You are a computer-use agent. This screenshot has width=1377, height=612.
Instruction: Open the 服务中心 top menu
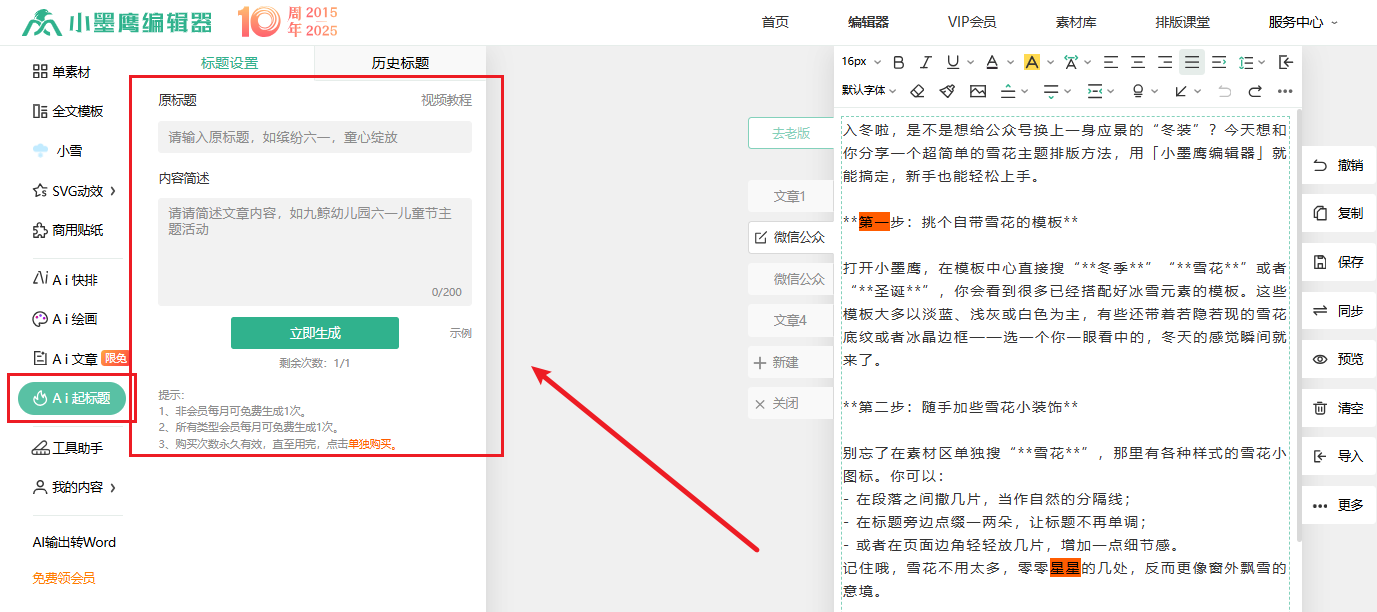point(1302,22)
